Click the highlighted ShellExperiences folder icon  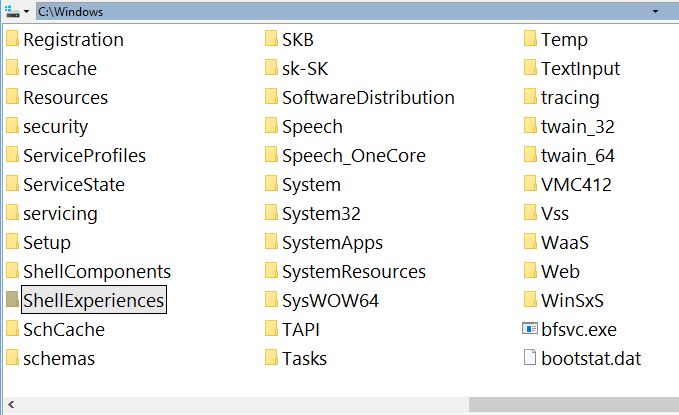click(x=12, y=299)
